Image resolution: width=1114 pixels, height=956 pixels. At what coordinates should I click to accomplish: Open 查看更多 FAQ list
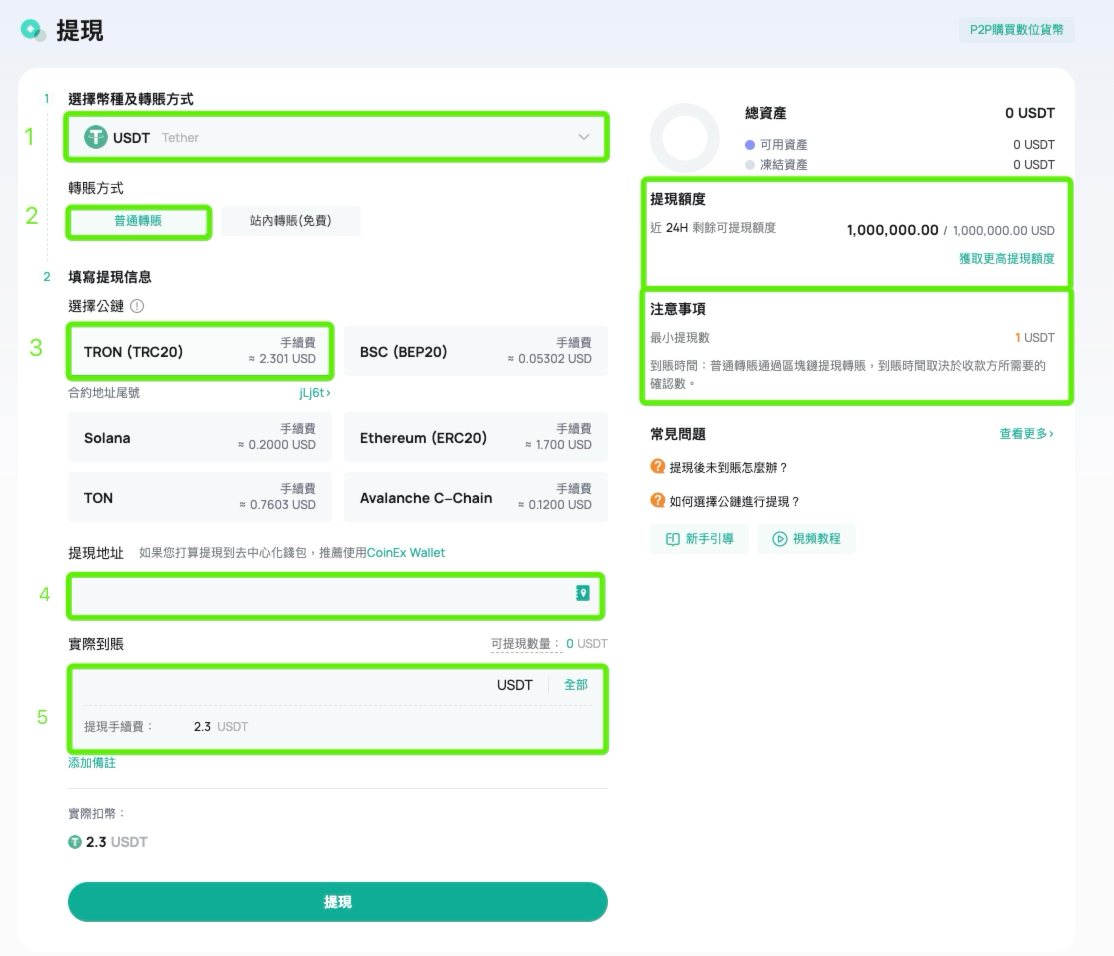click(1026, 433)
